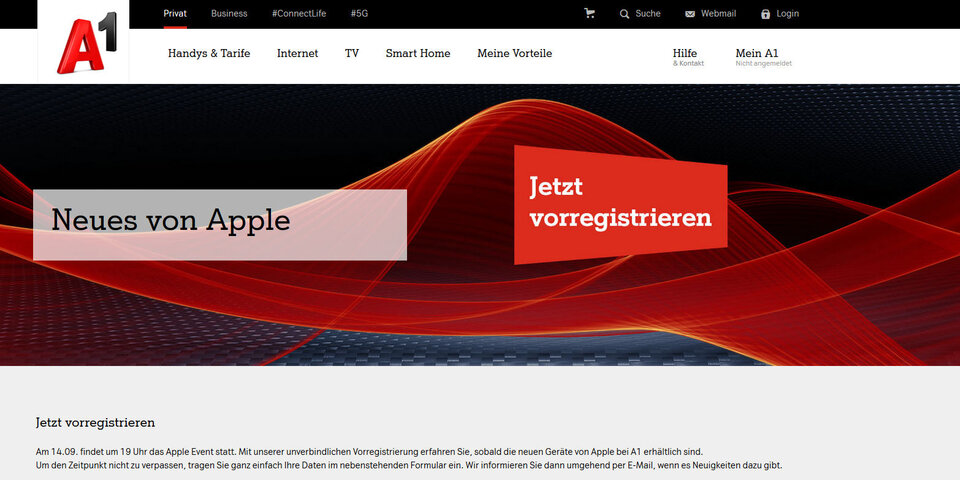This screenshot has height=480, width=960.
Task: Click the Neues von Apple headline
Action: click(171, 220)
